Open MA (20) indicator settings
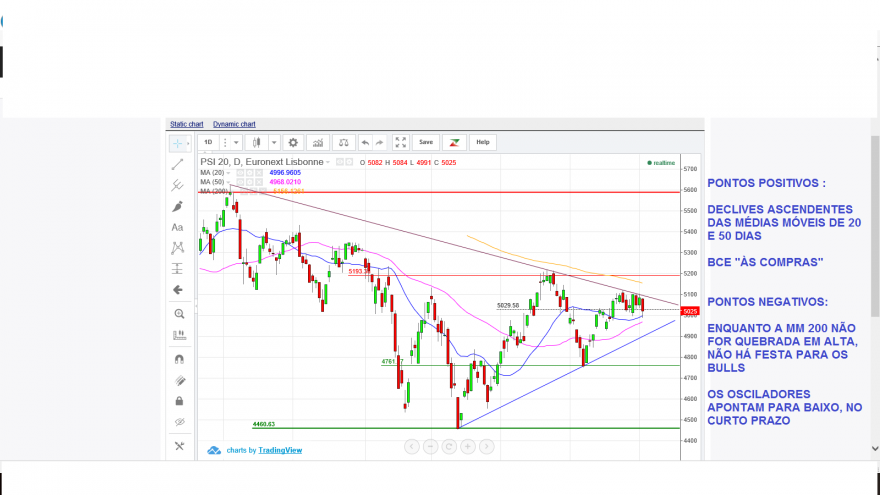This screenshot has width=880, height=495. [250, 173]
